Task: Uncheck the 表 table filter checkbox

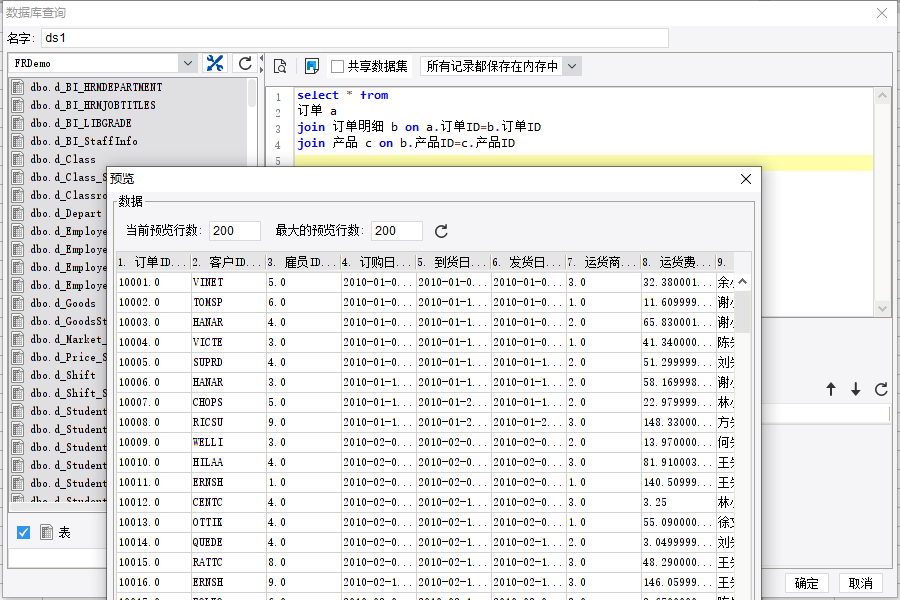Action: [24, 533]
